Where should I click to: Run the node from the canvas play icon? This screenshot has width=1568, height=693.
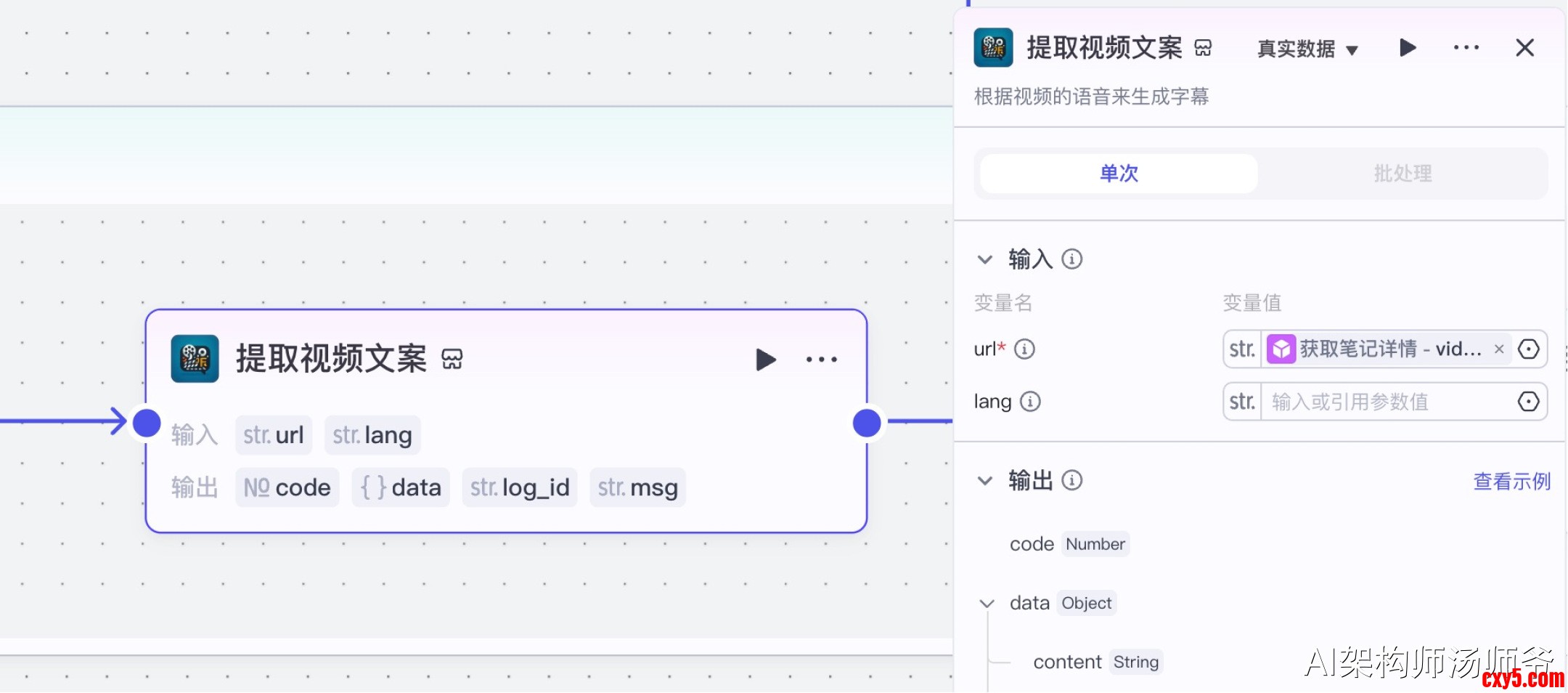(765, 360)
